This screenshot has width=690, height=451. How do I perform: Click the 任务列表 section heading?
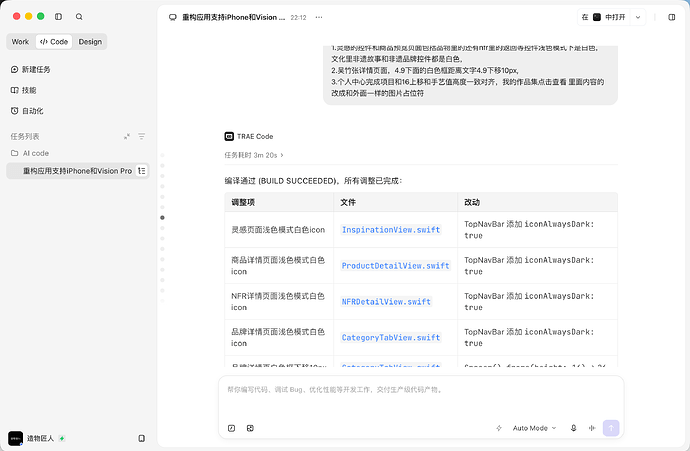tap(25, 136)
